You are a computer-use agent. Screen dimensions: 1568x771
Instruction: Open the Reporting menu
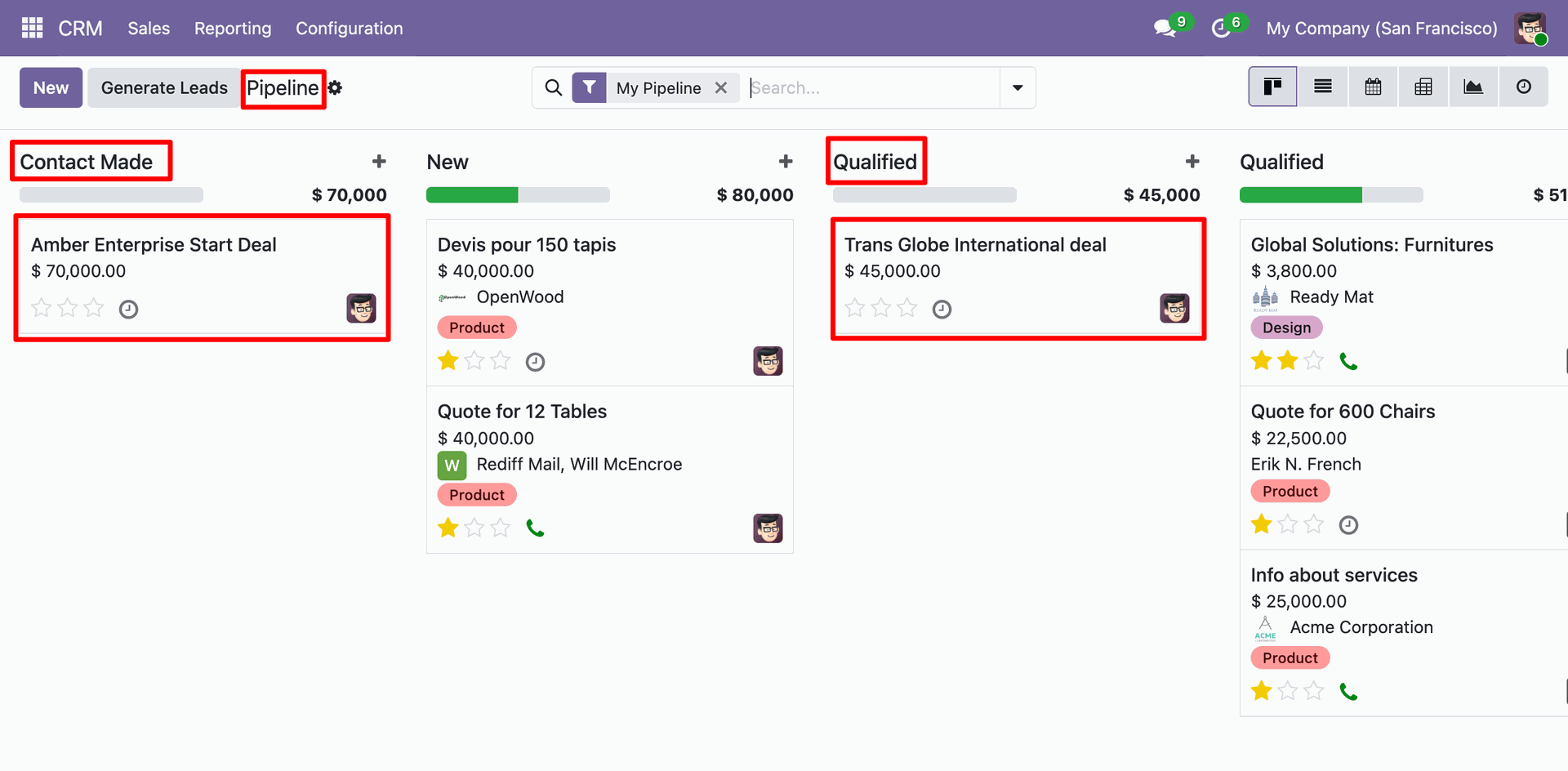point(233,29)
